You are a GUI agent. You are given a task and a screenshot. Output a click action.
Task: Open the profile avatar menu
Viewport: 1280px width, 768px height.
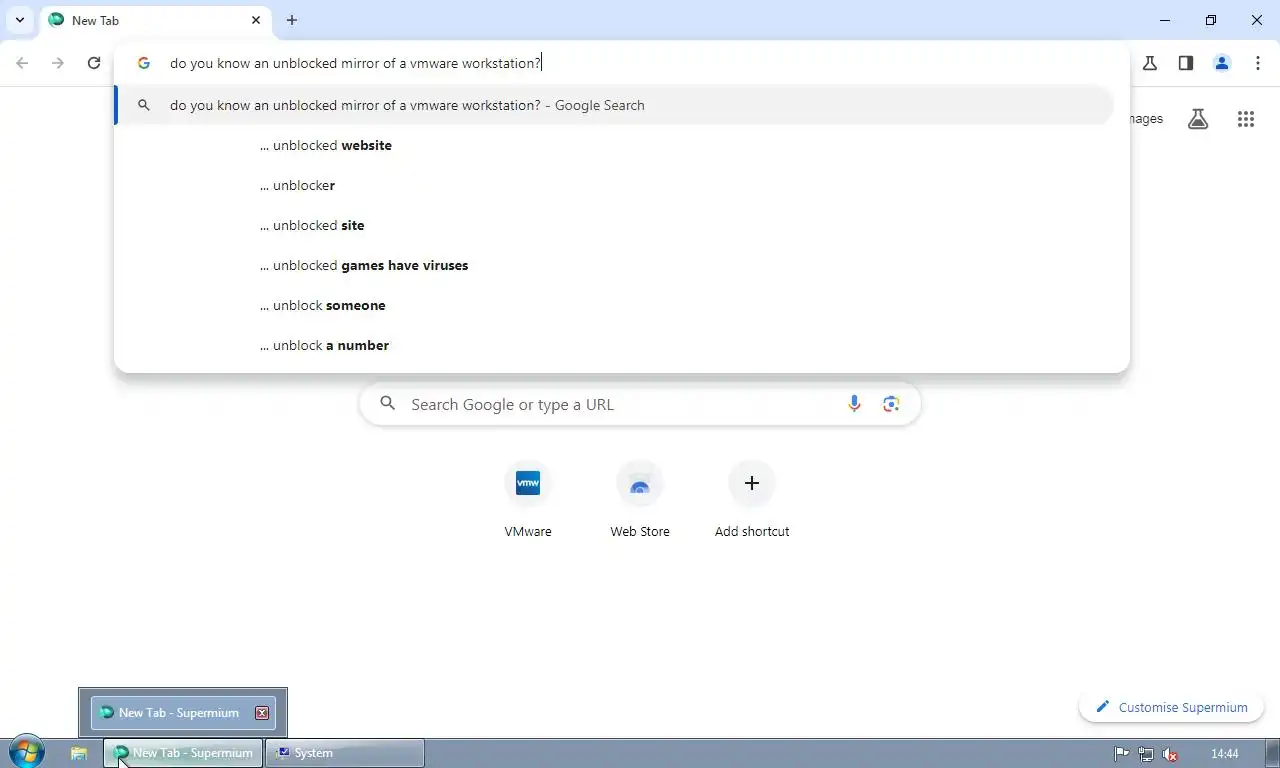coord(1222,63)
